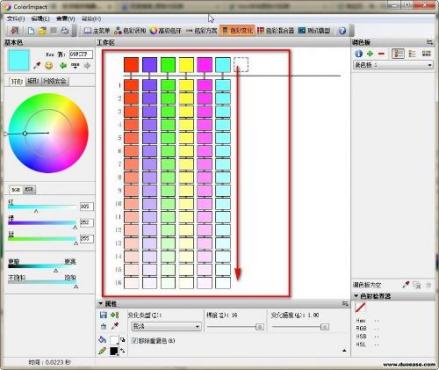Adjust the steps slider handle

point(259,327)
